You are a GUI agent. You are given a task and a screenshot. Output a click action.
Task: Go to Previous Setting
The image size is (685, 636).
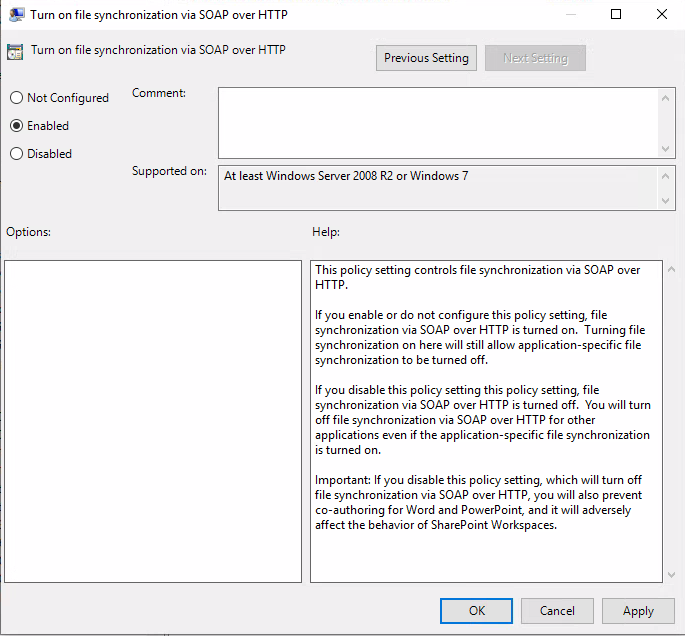426,58
